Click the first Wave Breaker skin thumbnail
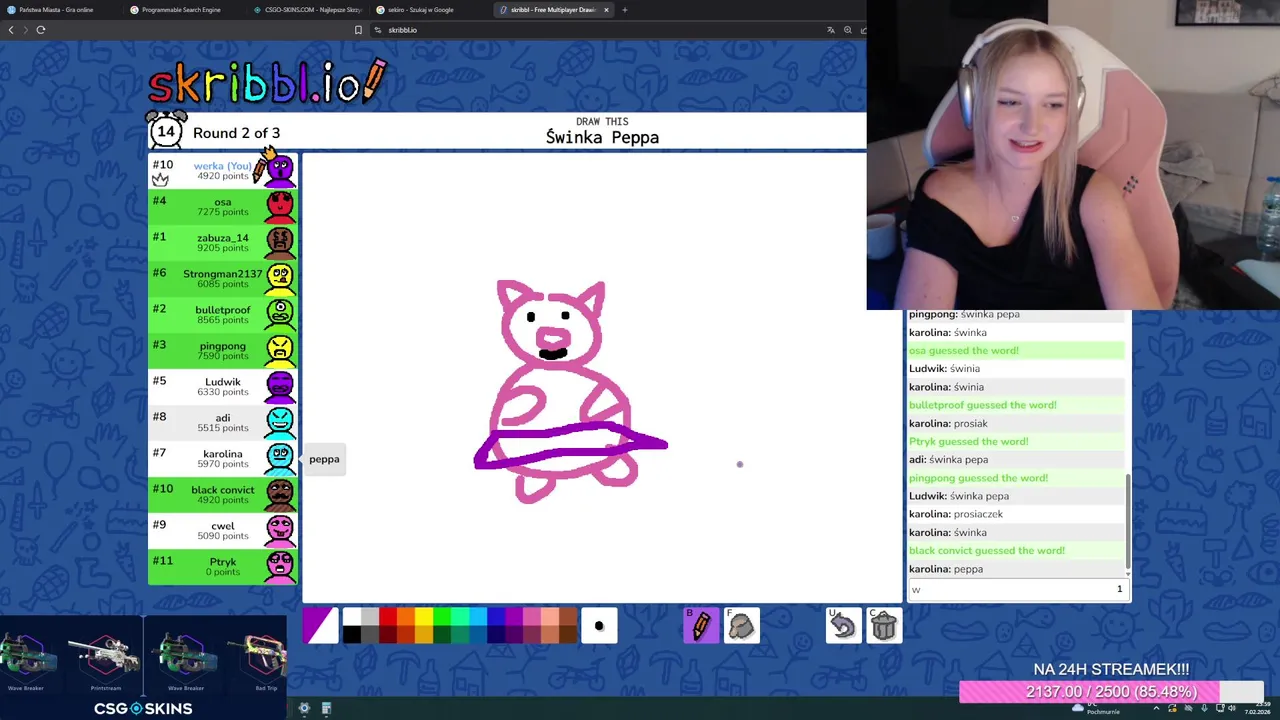The height and width of the screenshot is (720, 1280). 26,655
